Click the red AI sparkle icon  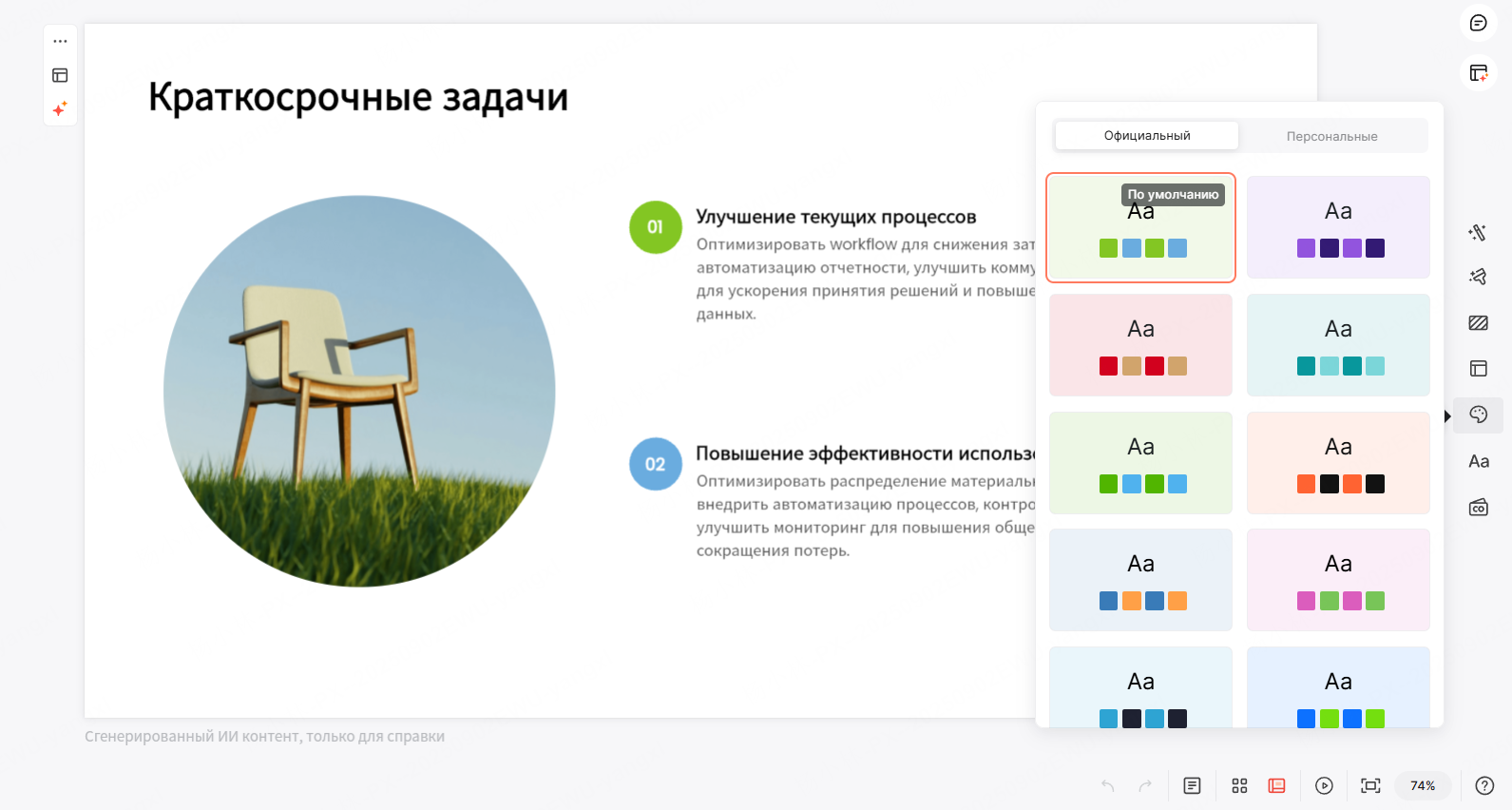click(x=60, y=108)
